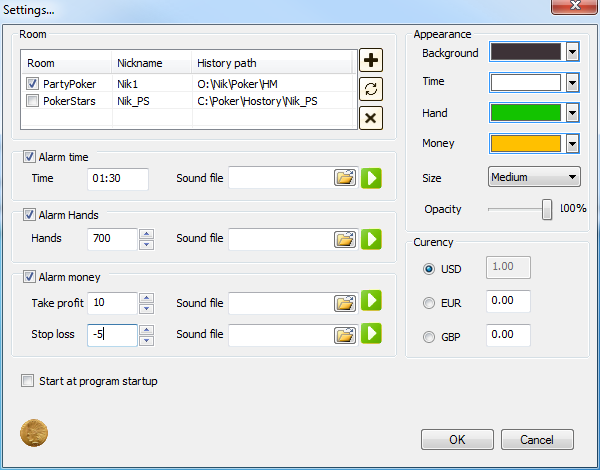This screenshot has width=600, height=470.
Task: Click the delete room X icon
Action: click(371, 117)
